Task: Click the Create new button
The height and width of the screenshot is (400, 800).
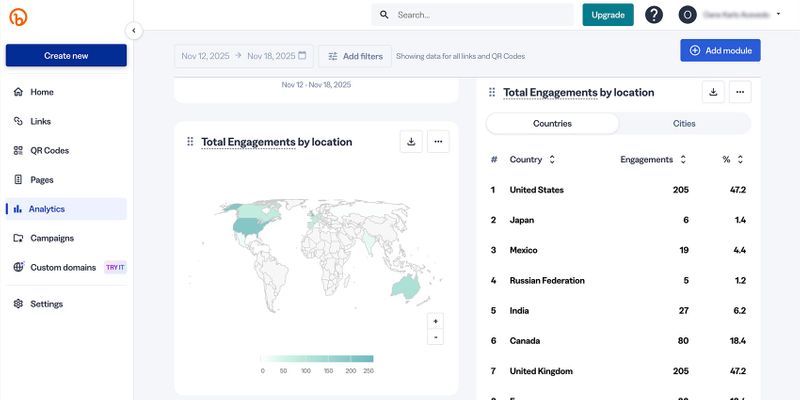Action: click(x=66, y=56)
